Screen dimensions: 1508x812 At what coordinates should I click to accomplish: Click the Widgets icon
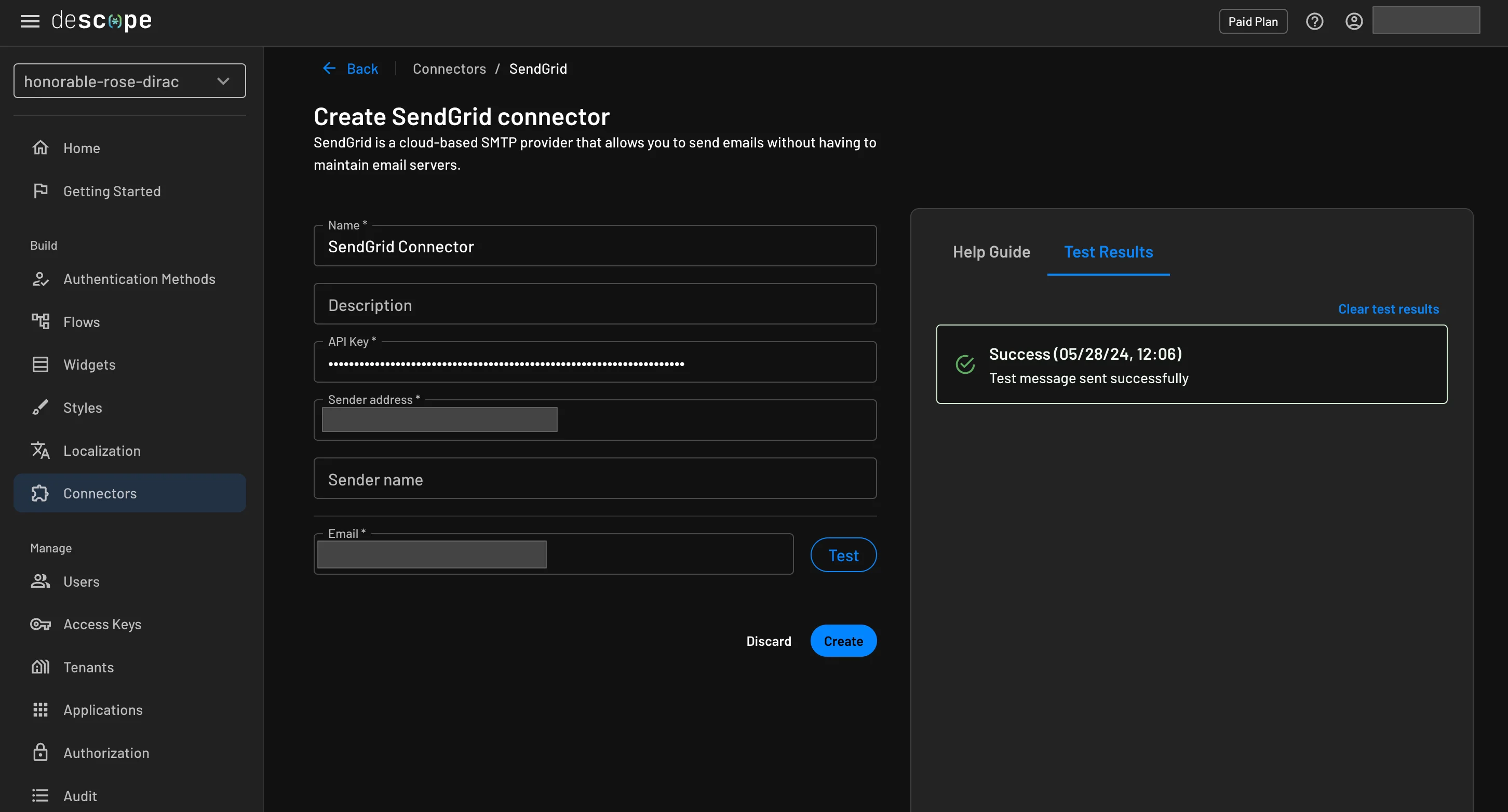tap(41, 364)
